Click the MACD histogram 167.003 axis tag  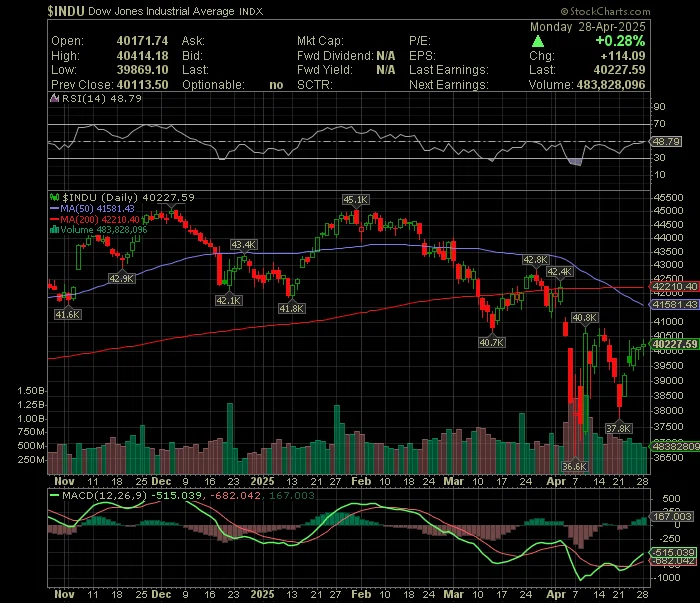[672, 516]
